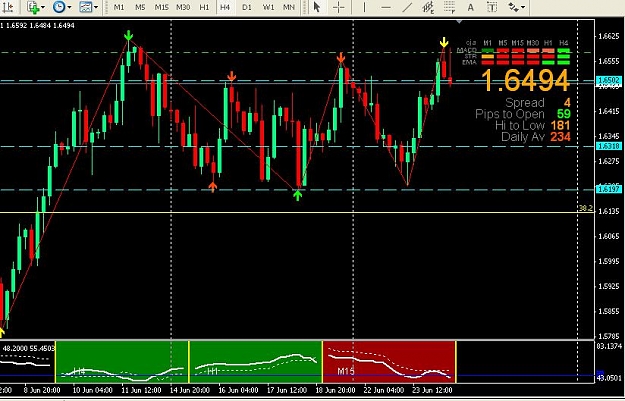Screen dimensions: 625x401
Task: Click the Spread value 4
Action: (x=567, y=103)
